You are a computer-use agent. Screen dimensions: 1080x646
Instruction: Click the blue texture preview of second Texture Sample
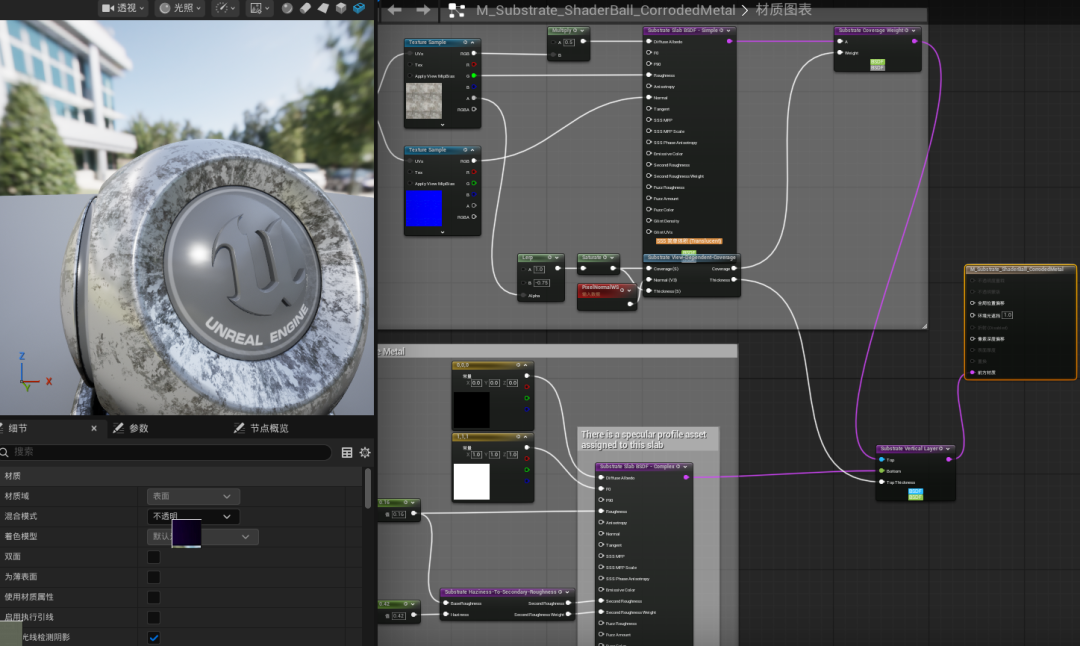pyautogui.click(x=424, y=209)
